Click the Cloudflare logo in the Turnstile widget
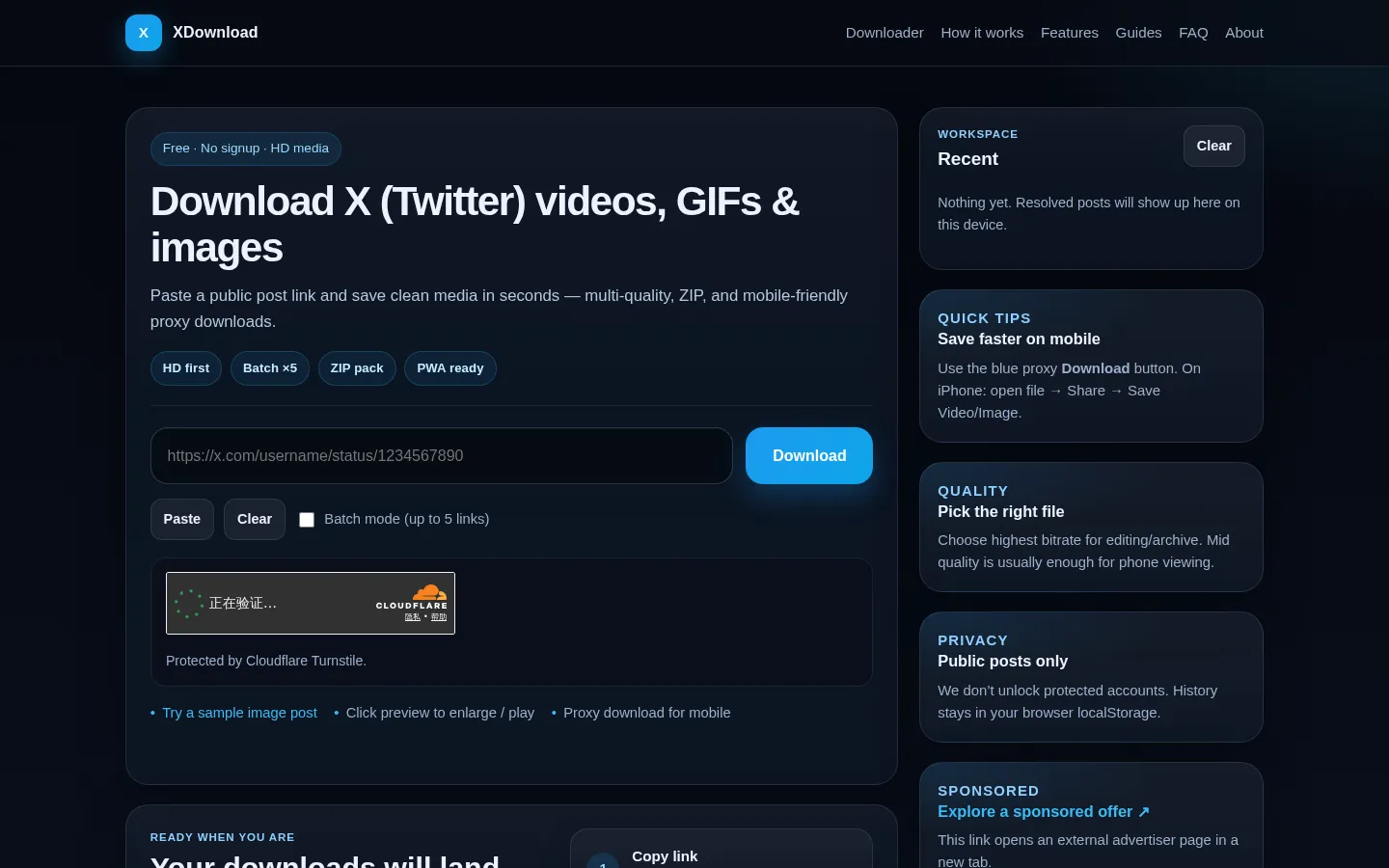This screenshot has height=868, width=1389. (412, 597)
